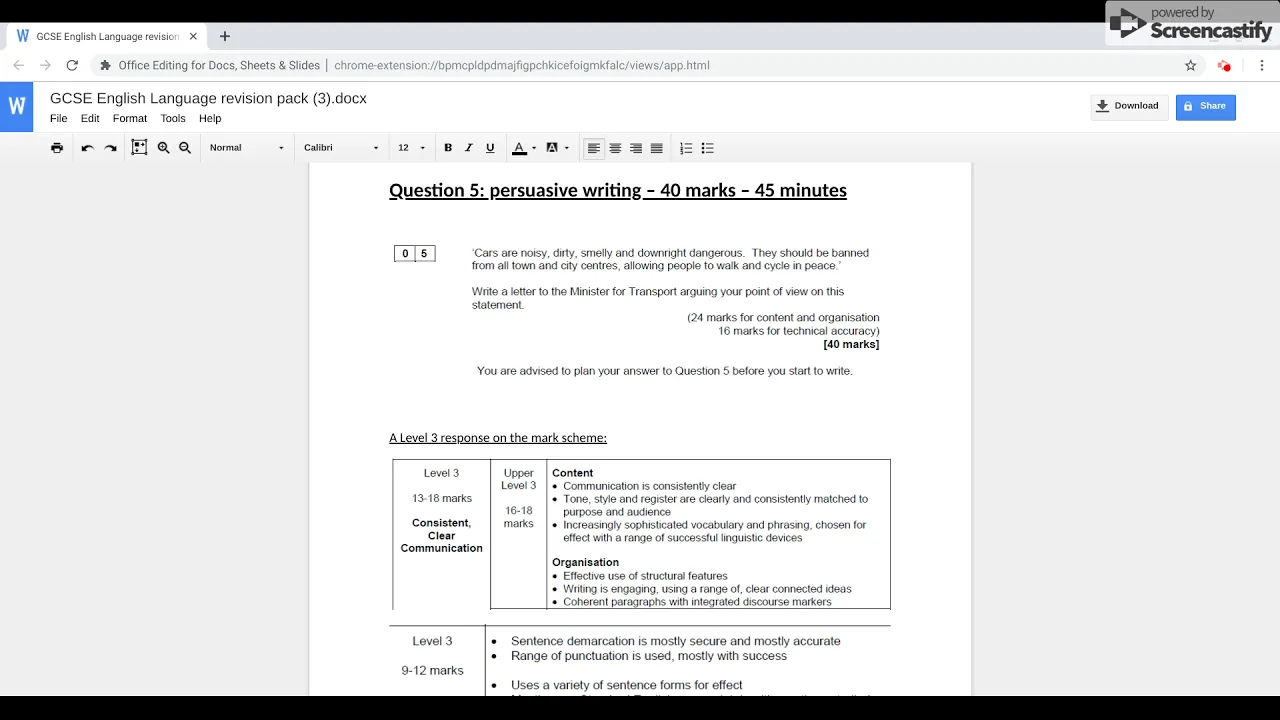Select the GCSE English Language revision browser tab
The image size is (1280, 720).
pos(107,36)
